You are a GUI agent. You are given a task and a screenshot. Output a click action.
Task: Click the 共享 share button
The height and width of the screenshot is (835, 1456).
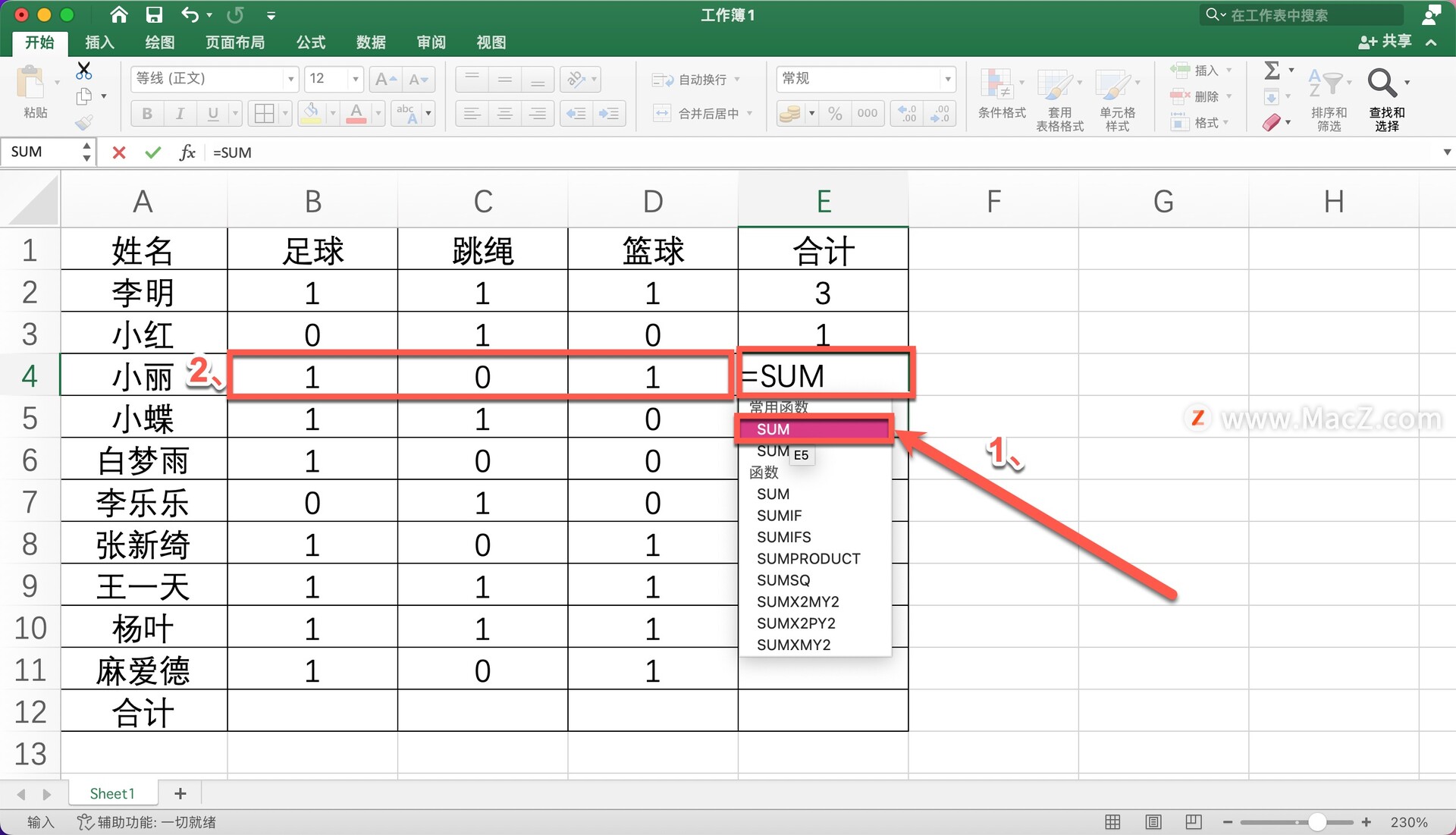point(1385,42)
